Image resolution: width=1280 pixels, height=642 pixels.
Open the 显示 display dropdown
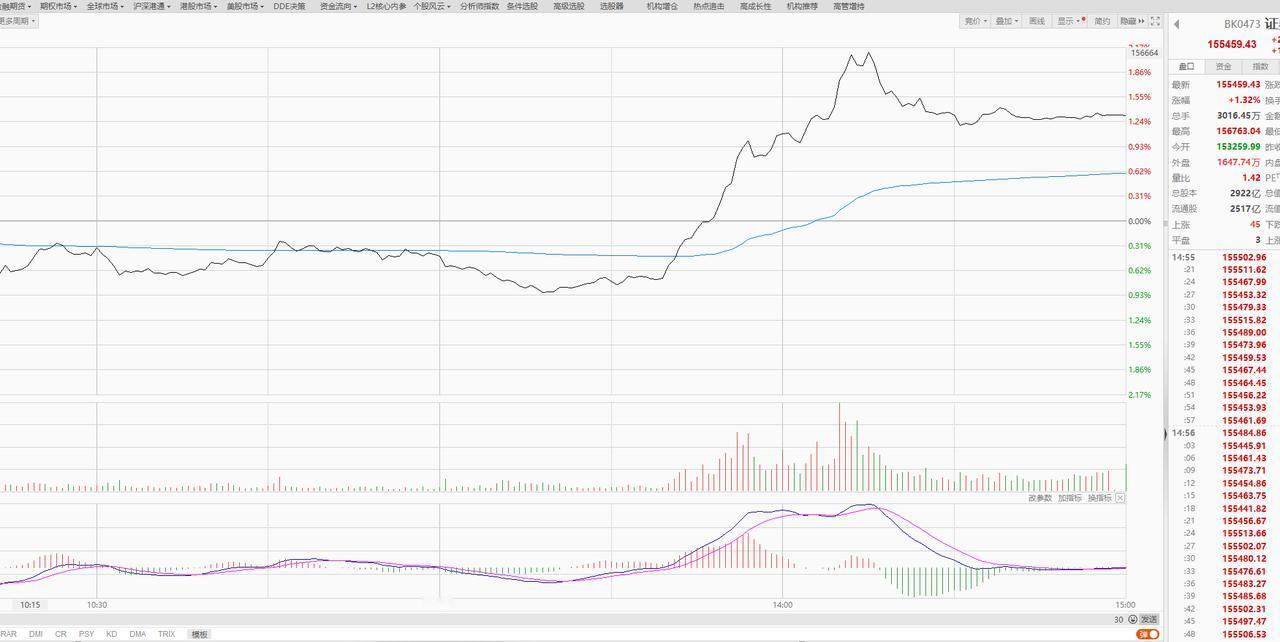pos(1070,21)
